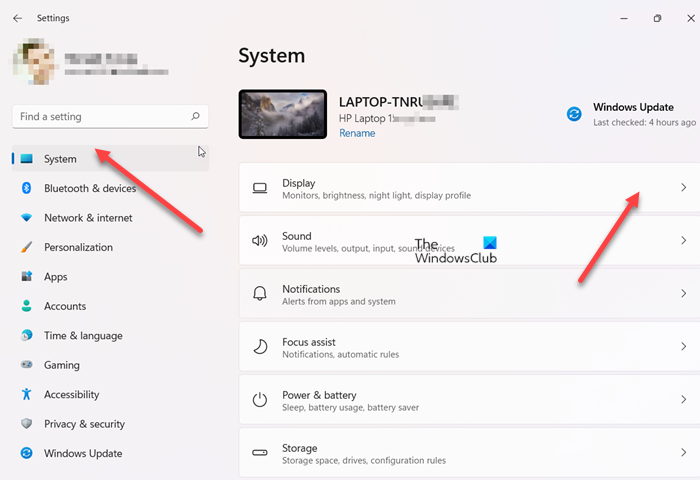This screenshot has width=700, height=480.
Task: Click the Time & language globe icon
Action: 27,335
